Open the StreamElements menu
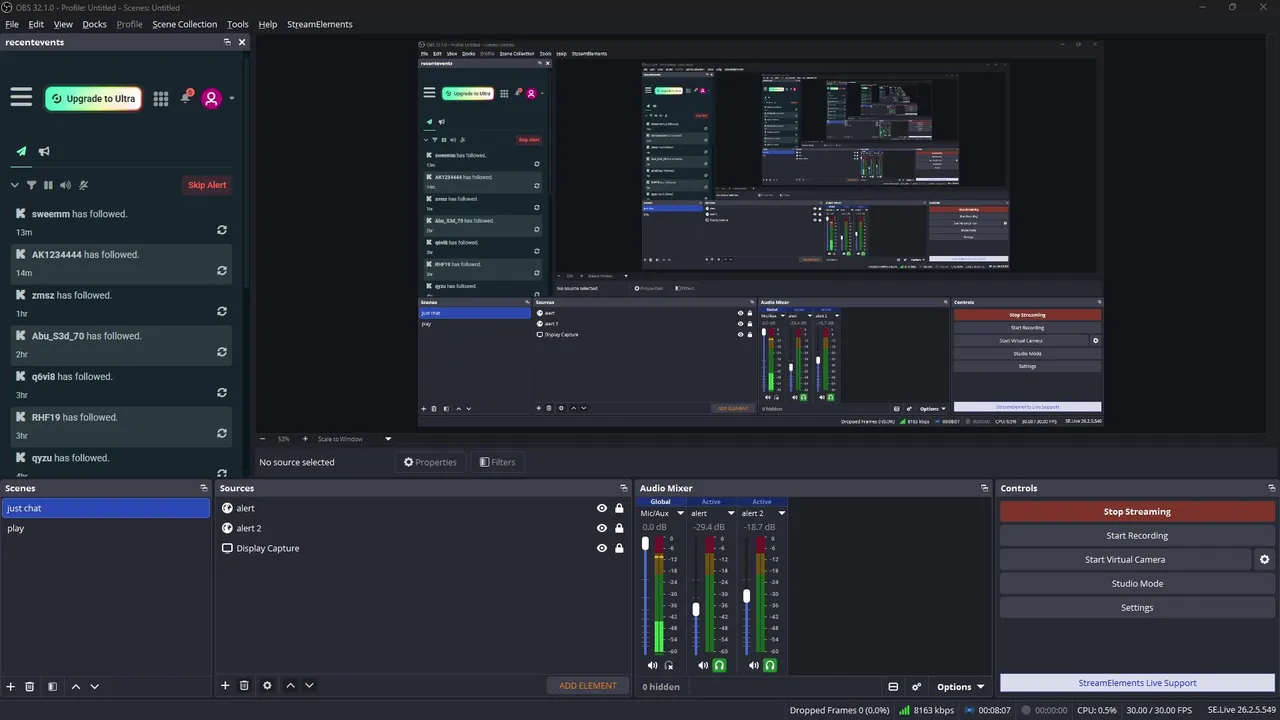The image size is (1280, 720). [x=320, y=24]
